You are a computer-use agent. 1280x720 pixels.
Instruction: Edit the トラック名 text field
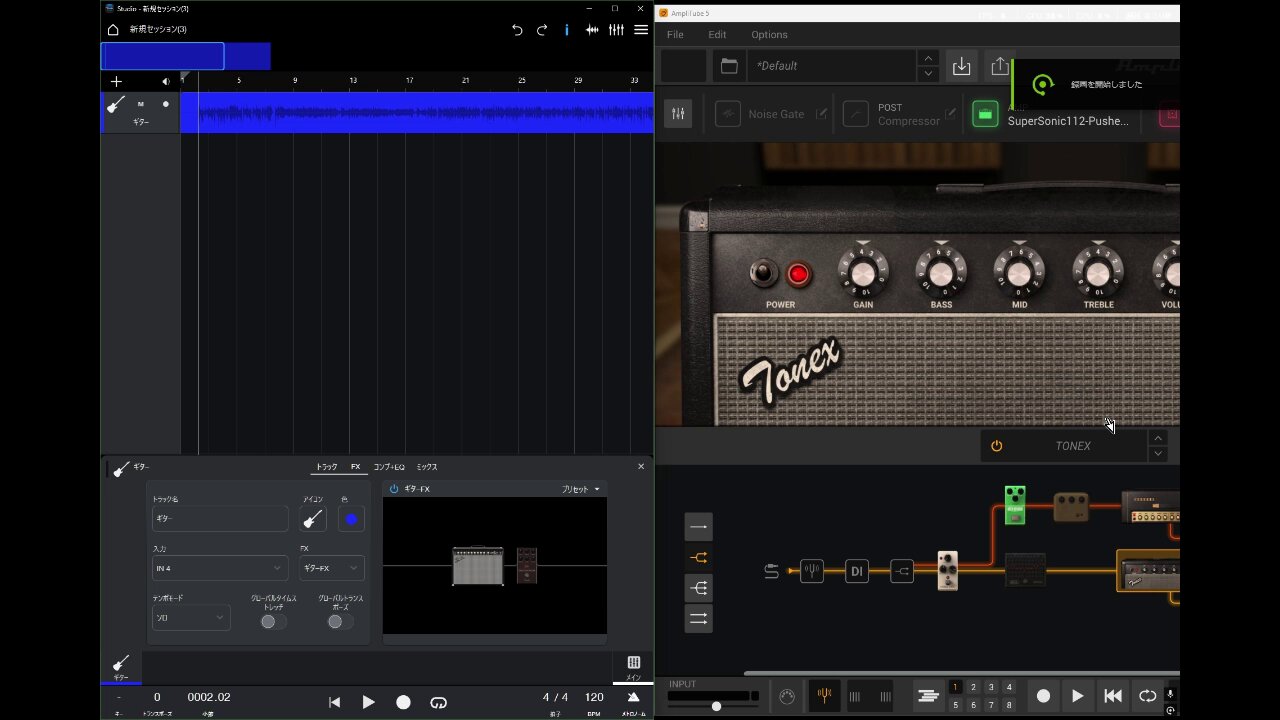point(220,519)
